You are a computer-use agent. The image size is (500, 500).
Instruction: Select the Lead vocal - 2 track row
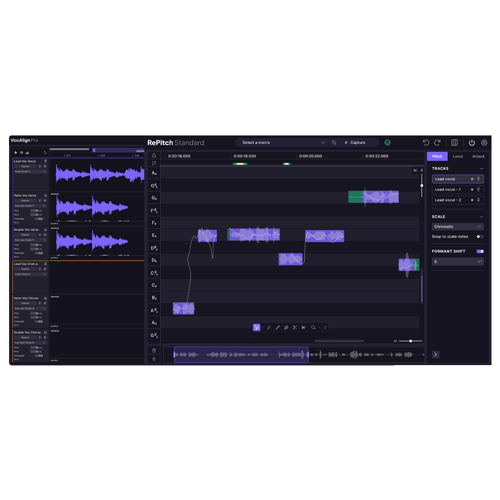click(458, 200)
